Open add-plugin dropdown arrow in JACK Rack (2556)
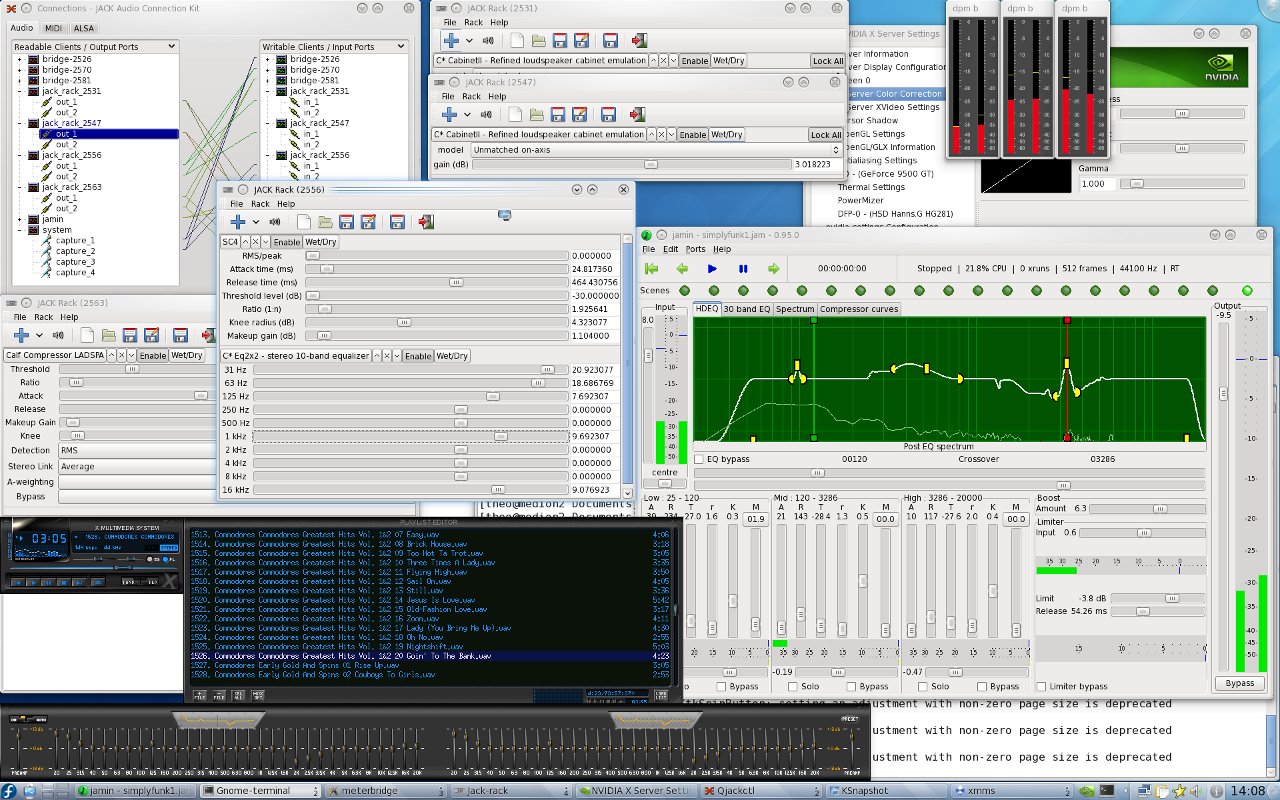 (256, 222)
